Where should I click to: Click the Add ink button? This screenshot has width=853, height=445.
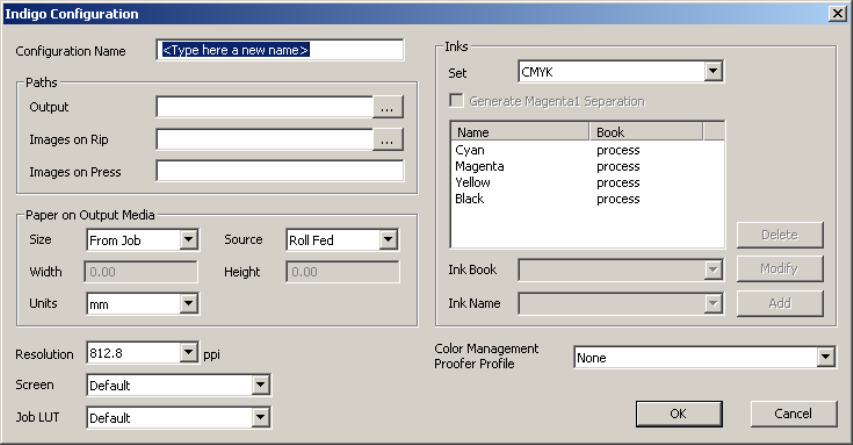[780, 304]
